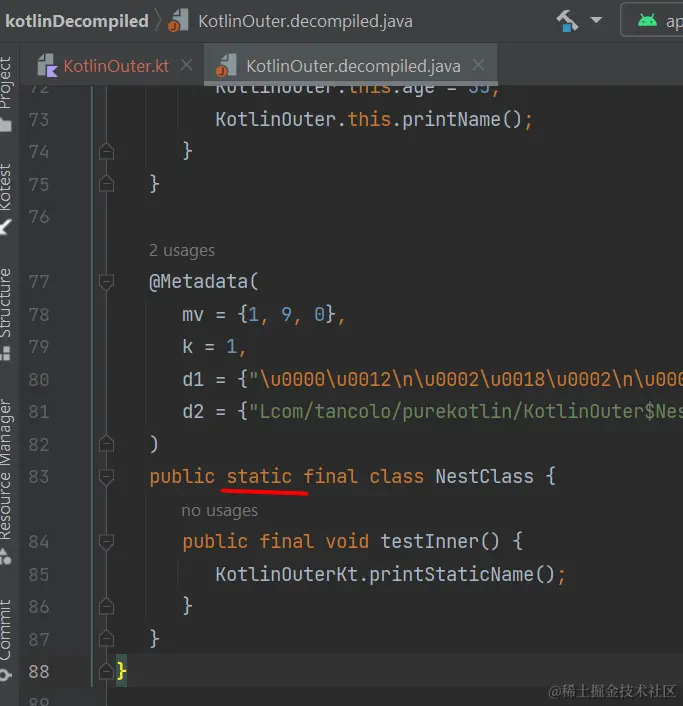683x706 pixels.
Task: Click the 'mv' metadata field
Action: pyautogui.click(x=193, y=315)
